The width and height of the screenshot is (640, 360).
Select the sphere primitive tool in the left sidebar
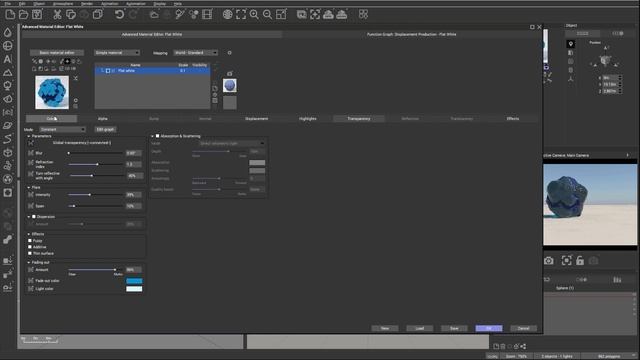click(x=8, y=46)
